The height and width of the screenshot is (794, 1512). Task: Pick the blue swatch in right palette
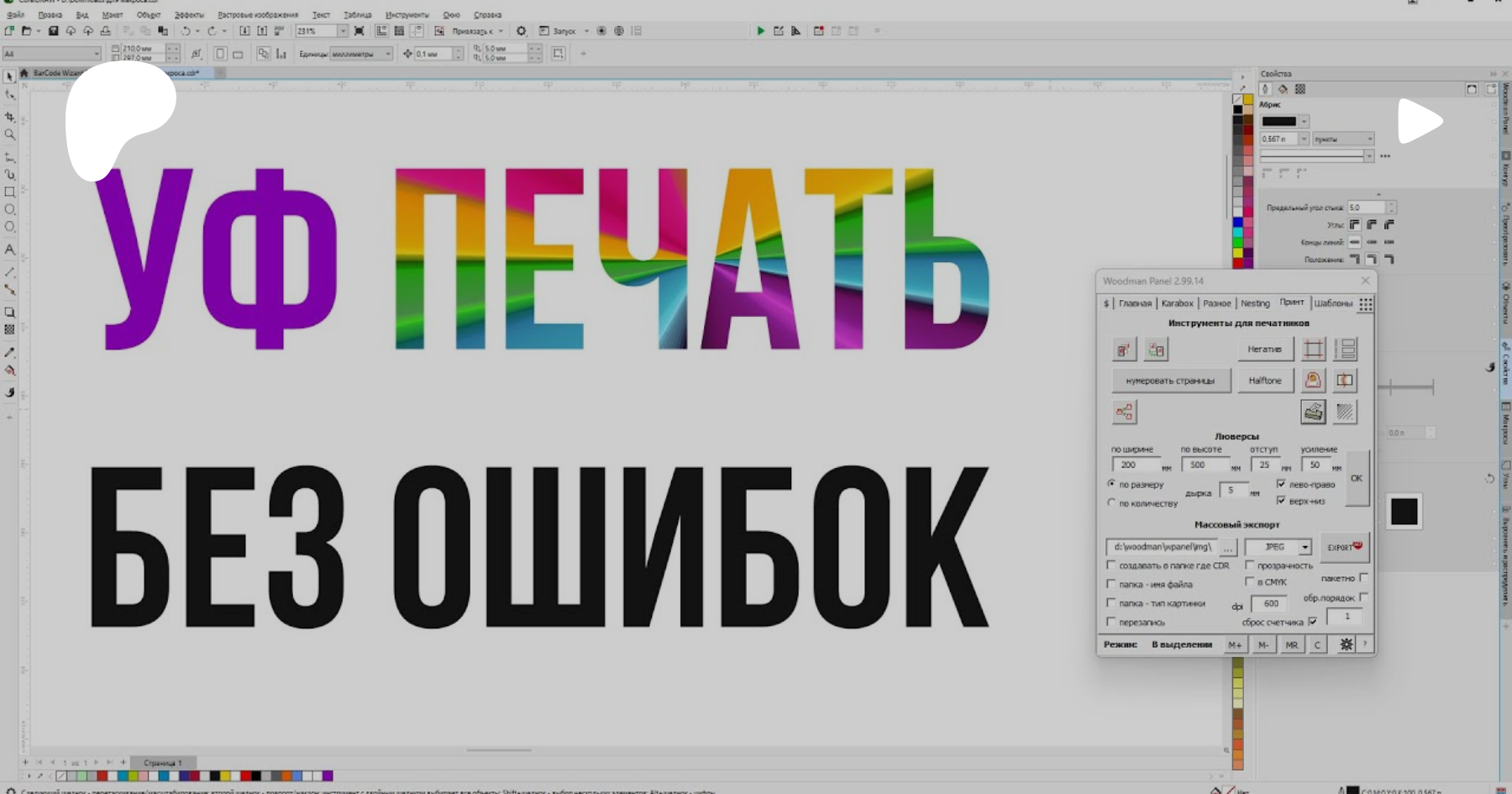click(x=1237, y=223)
